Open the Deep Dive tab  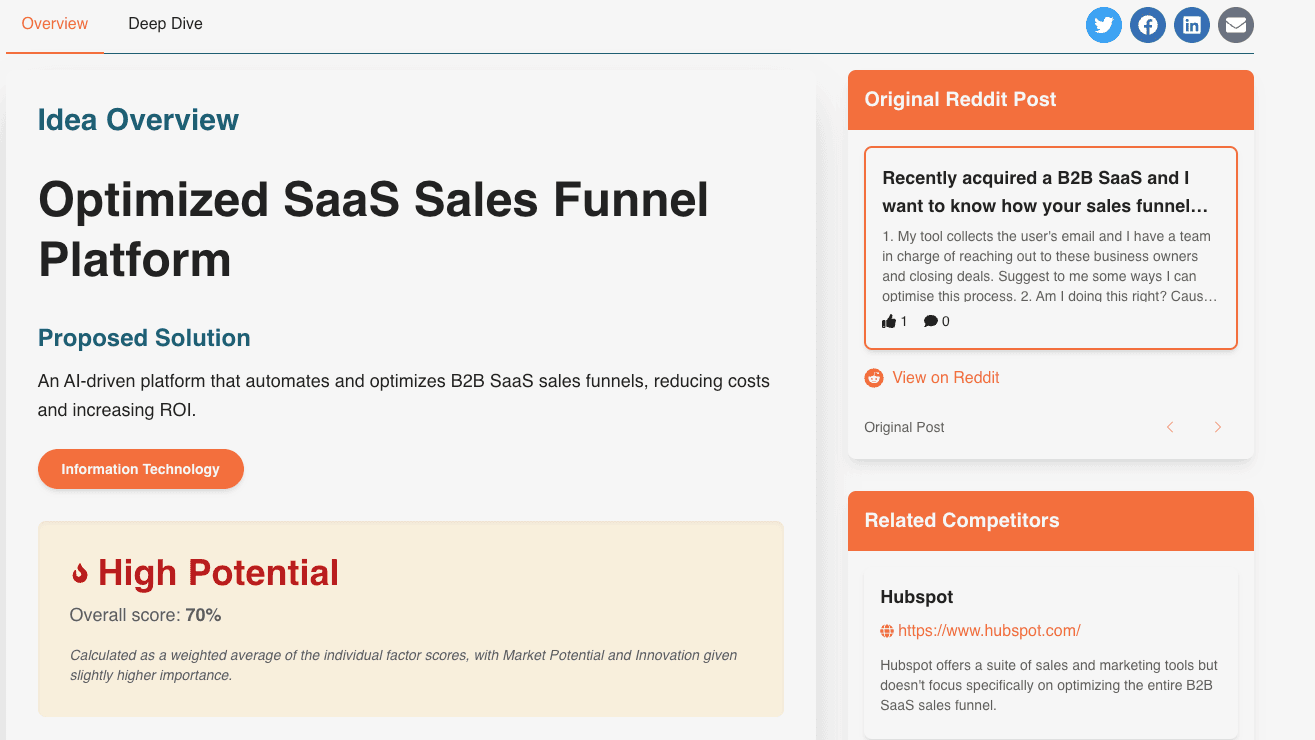165,23
